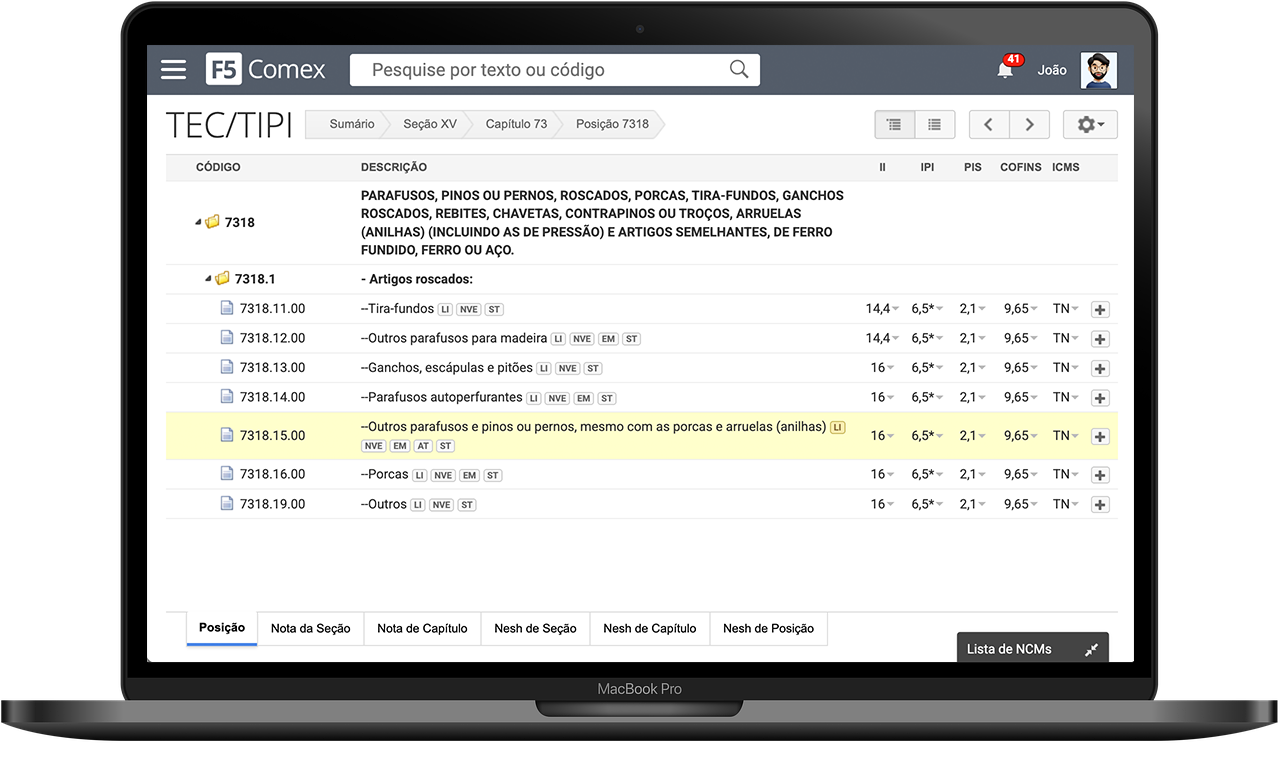Click the plus icon for 7318.19.00
The image size is (1280, 760).
click(1099, 505)
